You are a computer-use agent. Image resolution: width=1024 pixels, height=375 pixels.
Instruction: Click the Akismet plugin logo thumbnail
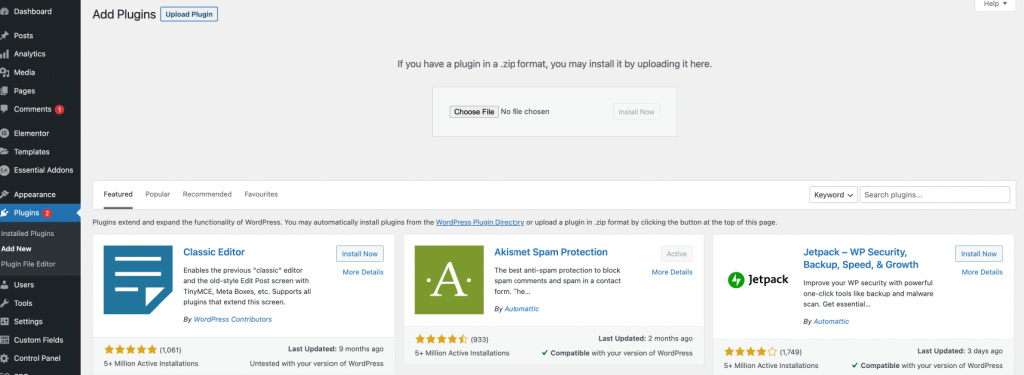click(x=449, y=280)
